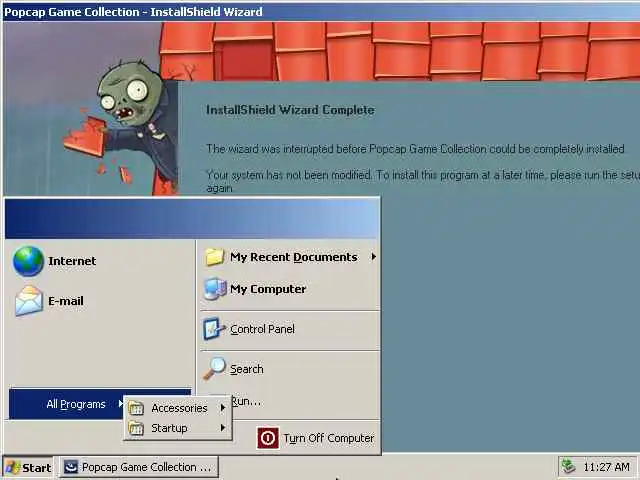Click the Popcap taskbar button icon
The image size is (640, 480).
point(71,467)
